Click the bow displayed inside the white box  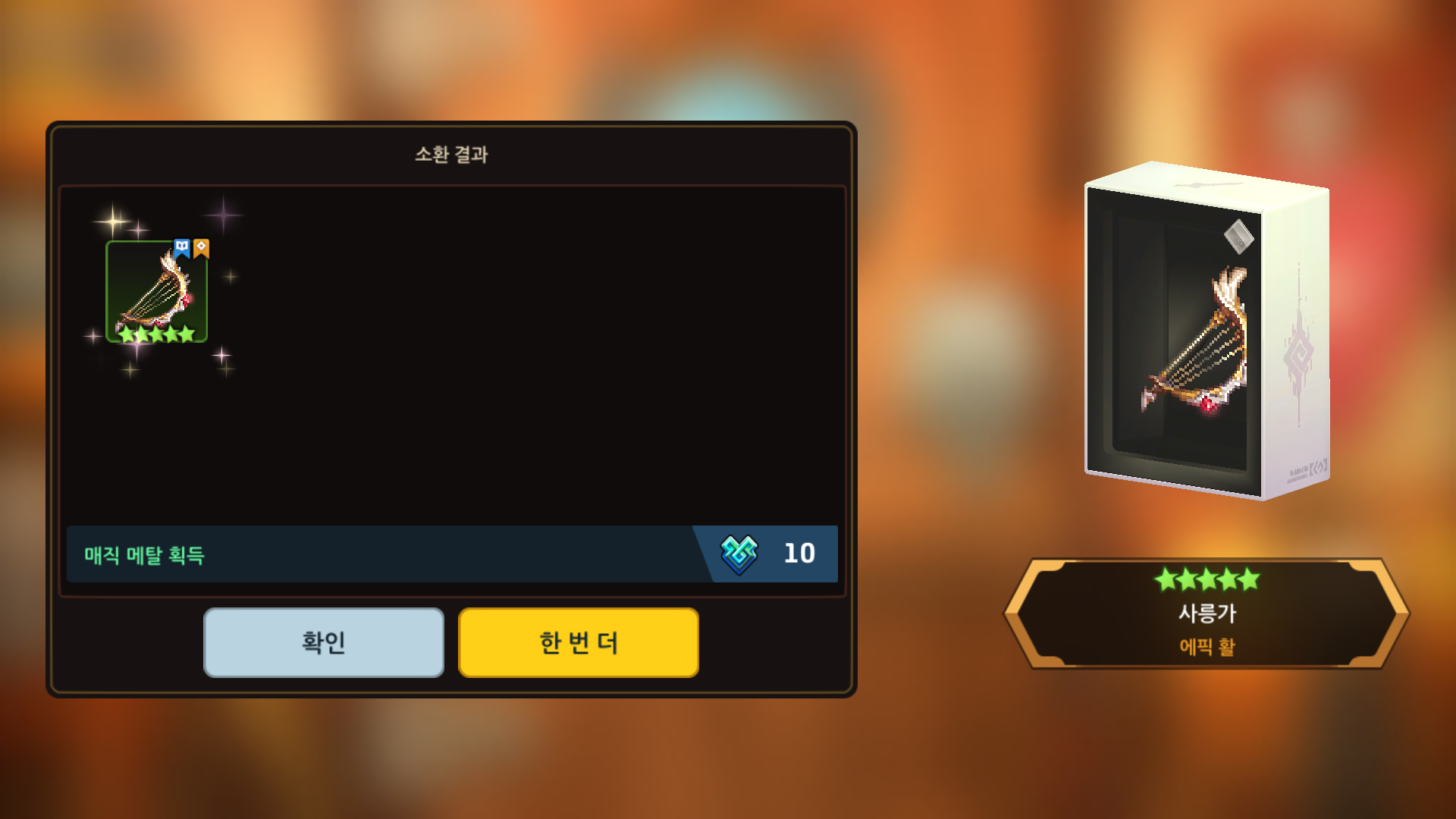1196,341
